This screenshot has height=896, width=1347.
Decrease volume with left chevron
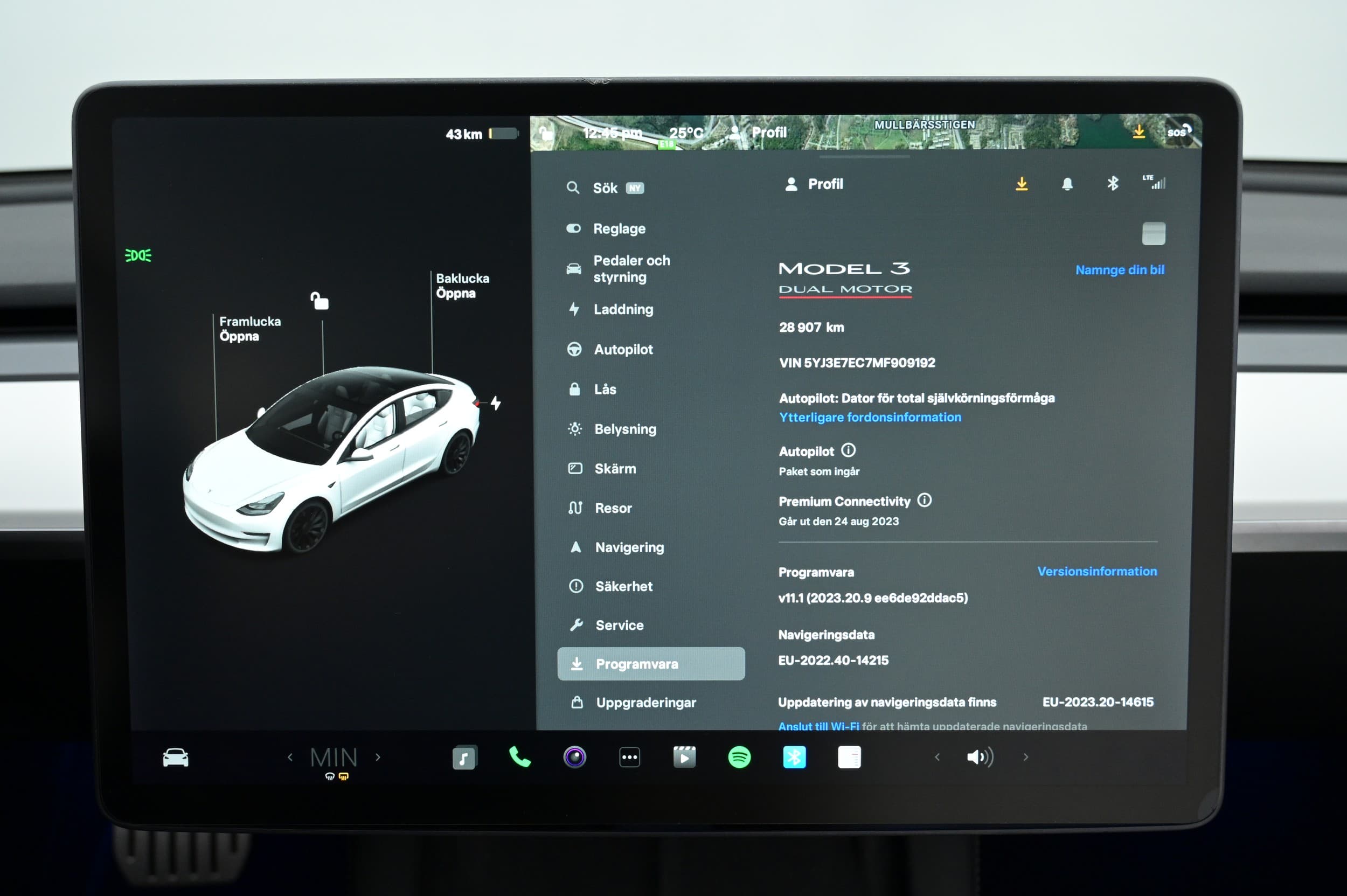tap(937, 757)
